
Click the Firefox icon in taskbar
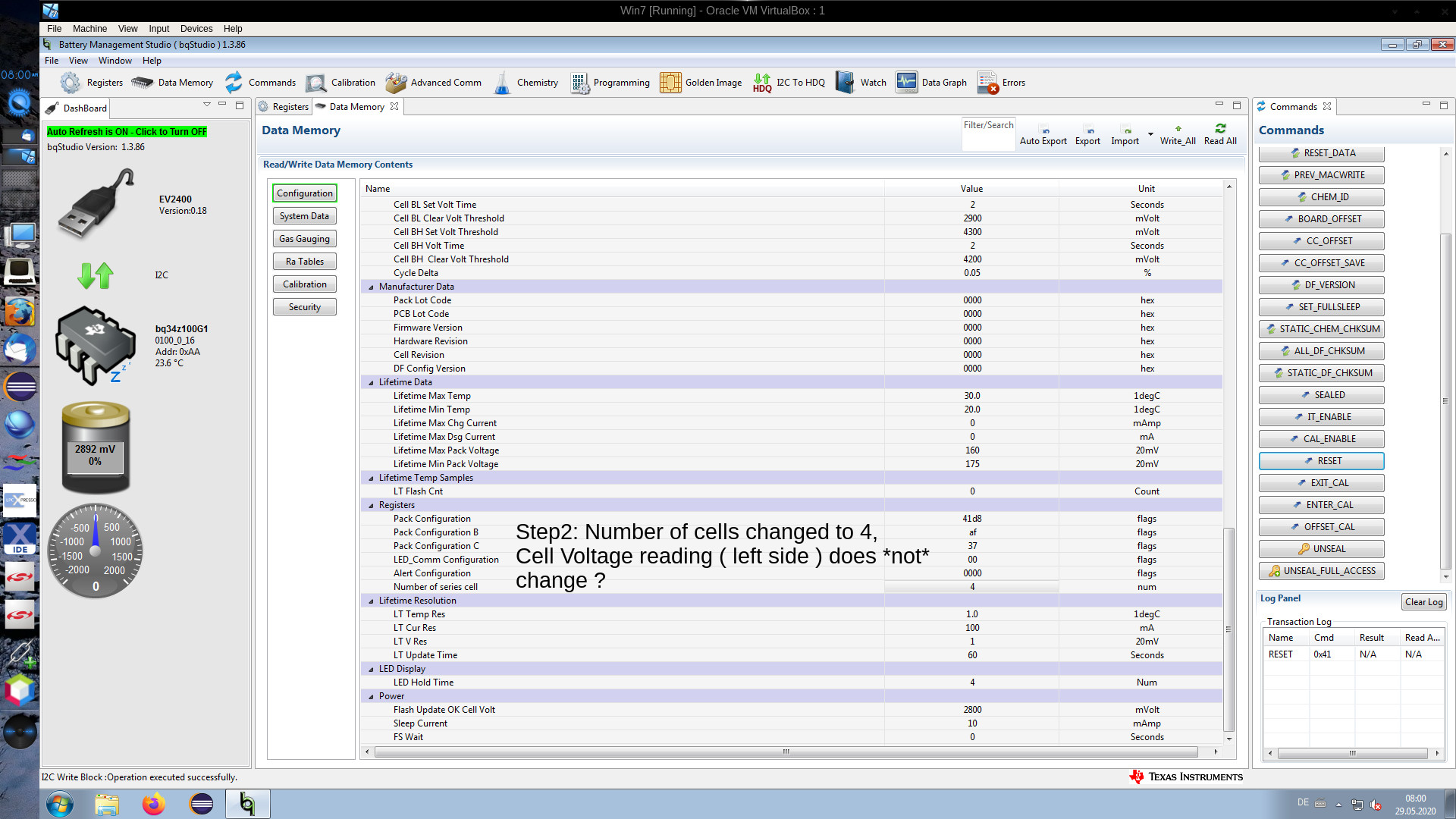[x=154, y=804]
